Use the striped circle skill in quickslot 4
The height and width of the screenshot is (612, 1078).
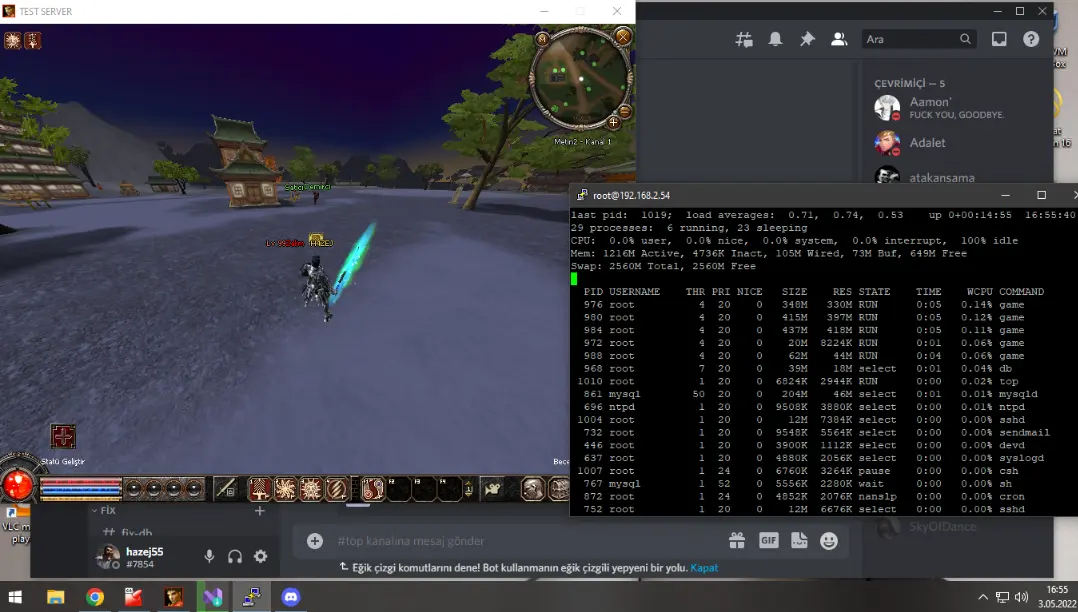click(337, 489)
